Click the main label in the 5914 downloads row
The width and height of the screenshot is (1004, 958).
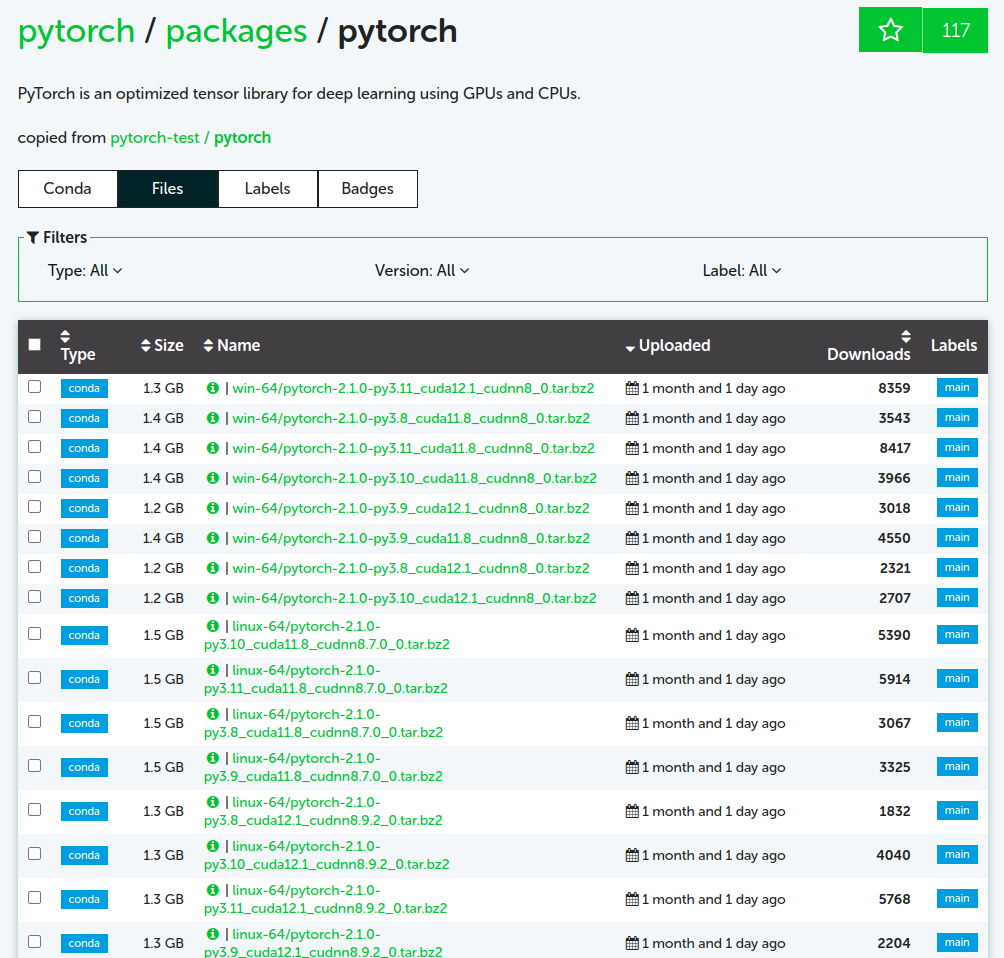point(957,679)
